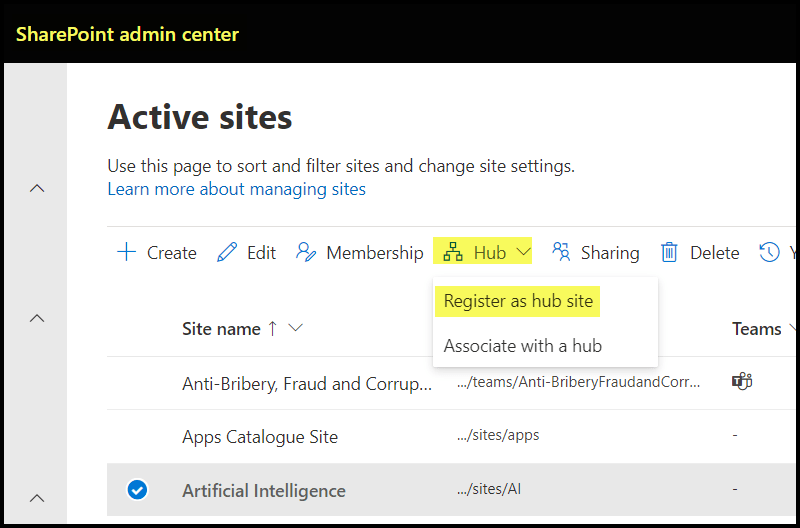Screen dimensions: 800x528
Task: Uncheck the Artificial Intelligence site checkbox
Action: [138, 490]
